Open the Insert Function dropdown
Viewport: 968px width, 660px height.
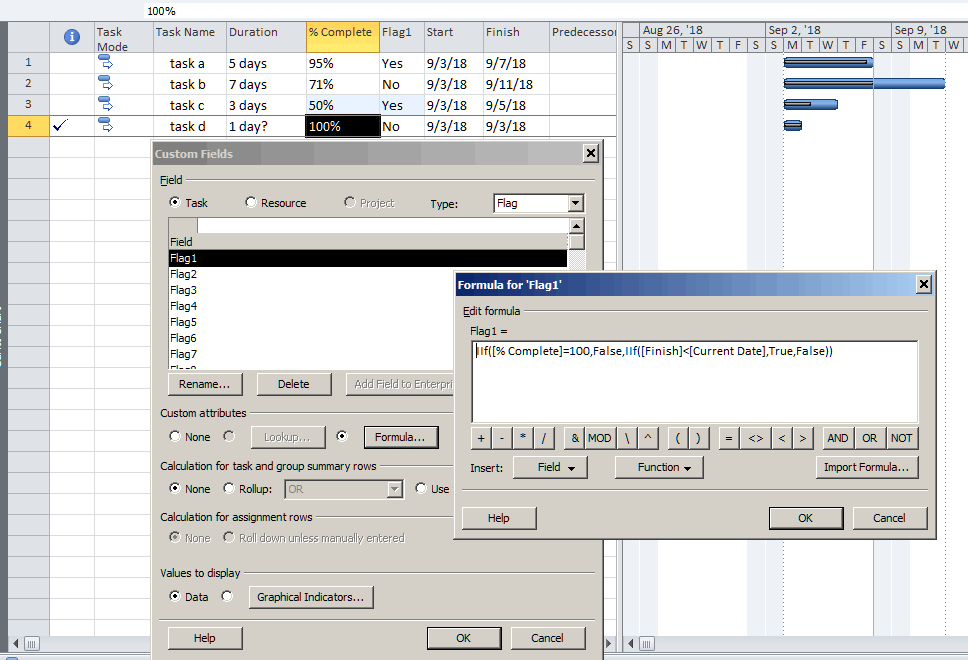(x=659, y=467)
